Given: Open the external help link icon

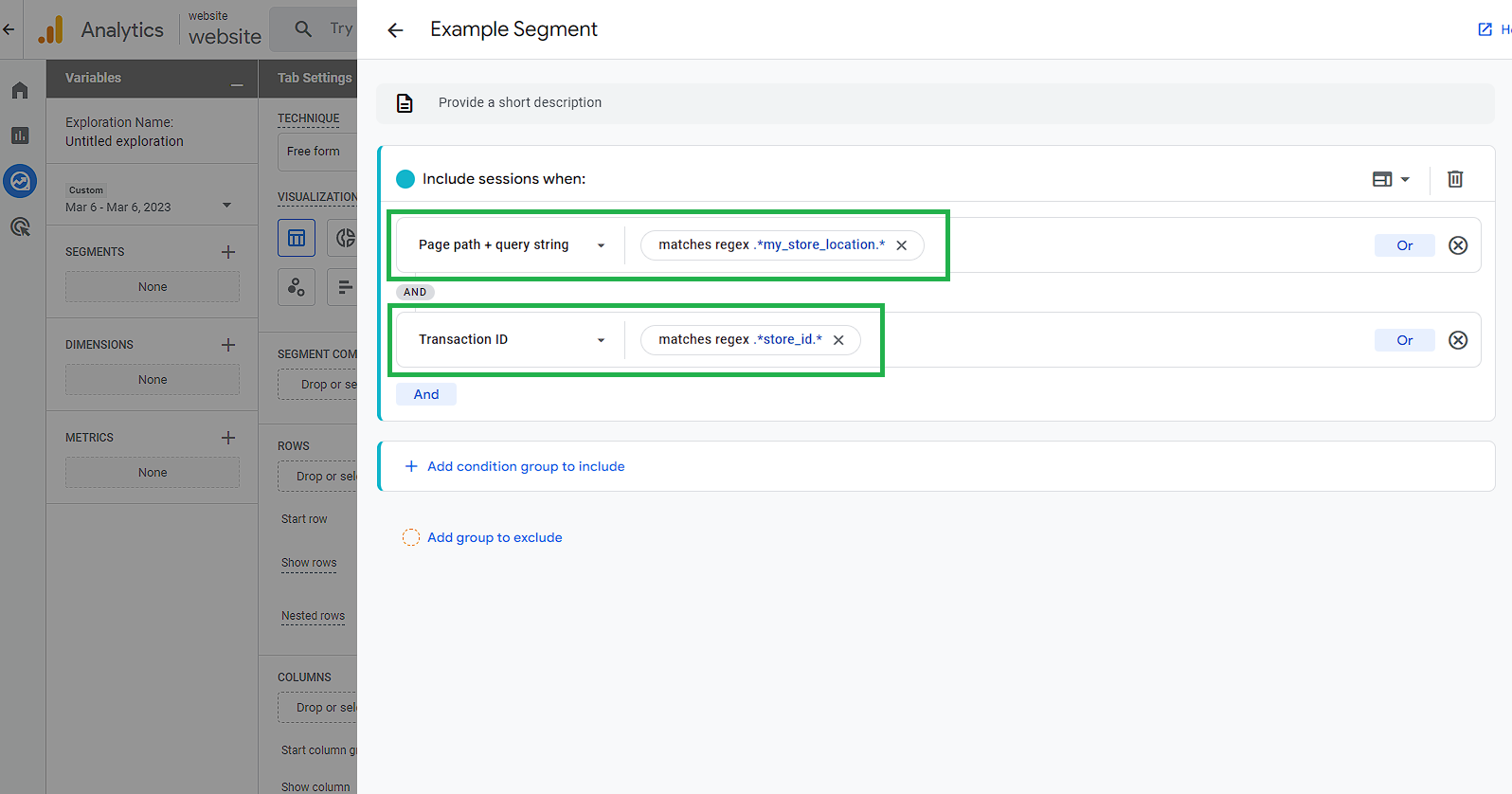Looking at the screenshot, I should coord(1485,29).
